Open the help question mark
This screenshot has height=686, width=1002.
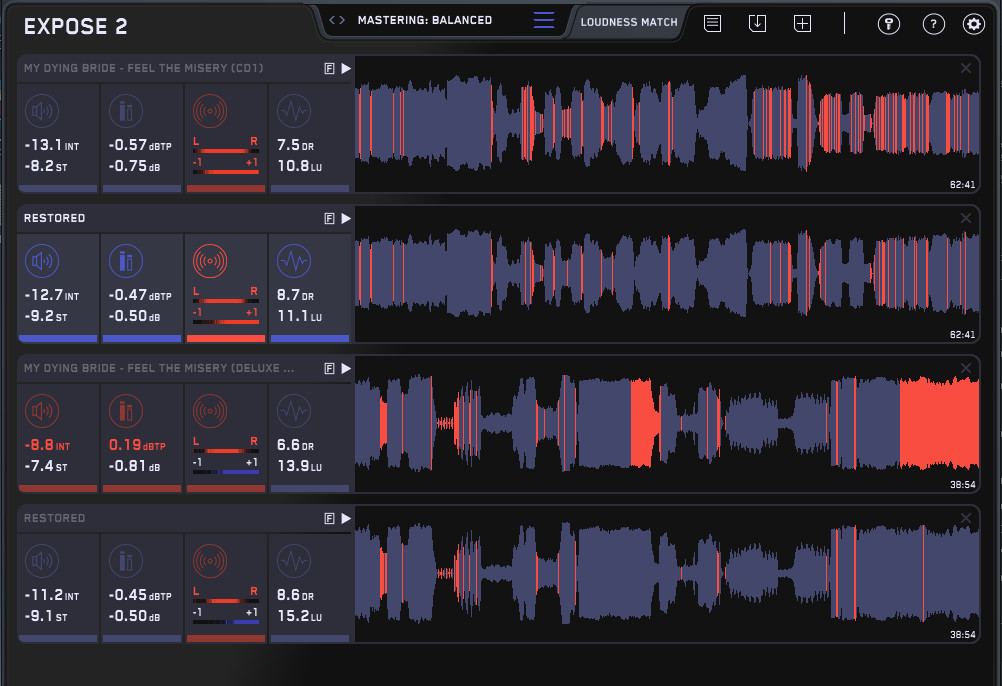click(933, 24)
